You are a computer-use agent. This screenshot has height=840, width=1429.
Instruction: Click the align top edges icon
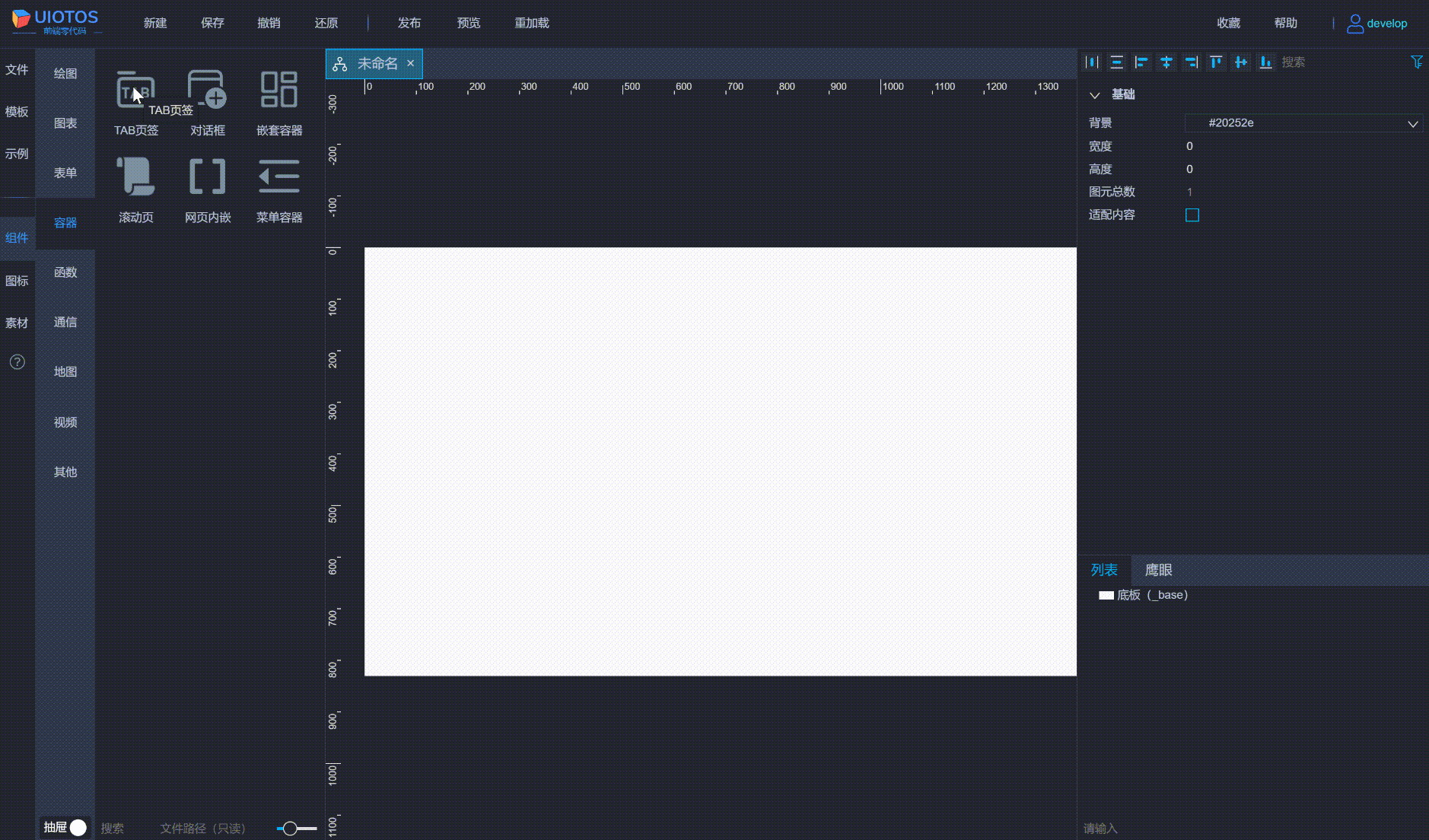click(x=1216, y=62)
